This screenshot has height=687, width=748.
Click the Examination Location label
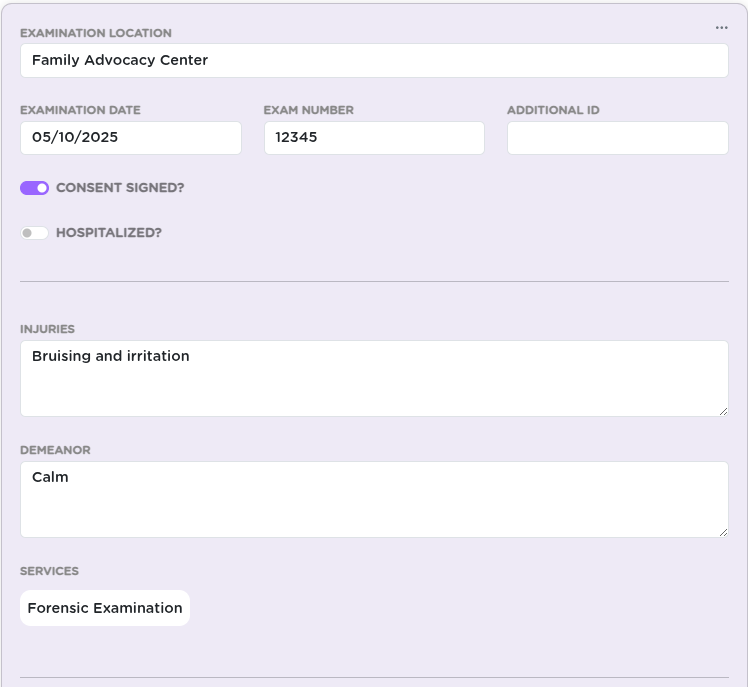coord(96,33)
